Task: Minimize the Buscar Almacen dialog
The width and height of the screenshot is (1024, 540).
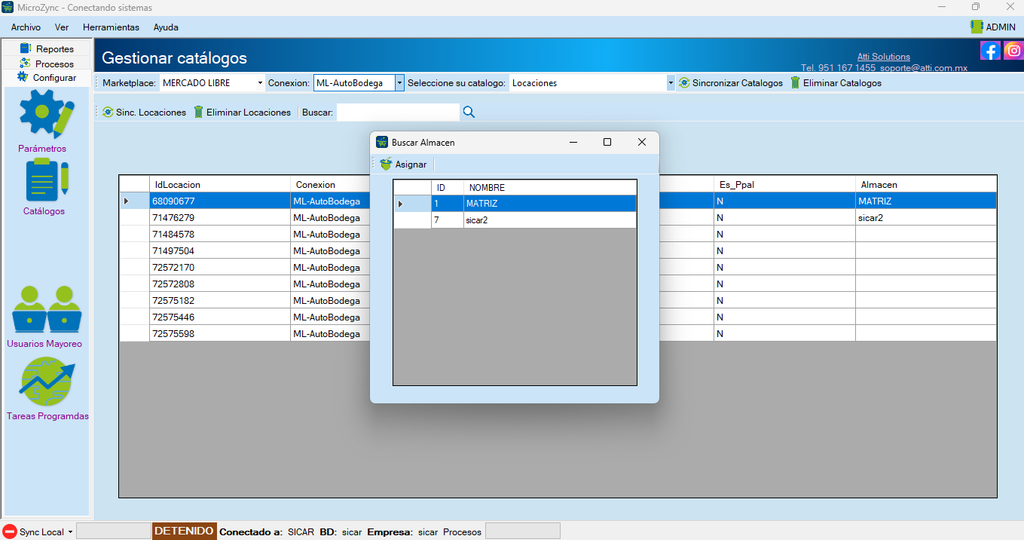Action: pyautogui.click(x=573, y=142)
